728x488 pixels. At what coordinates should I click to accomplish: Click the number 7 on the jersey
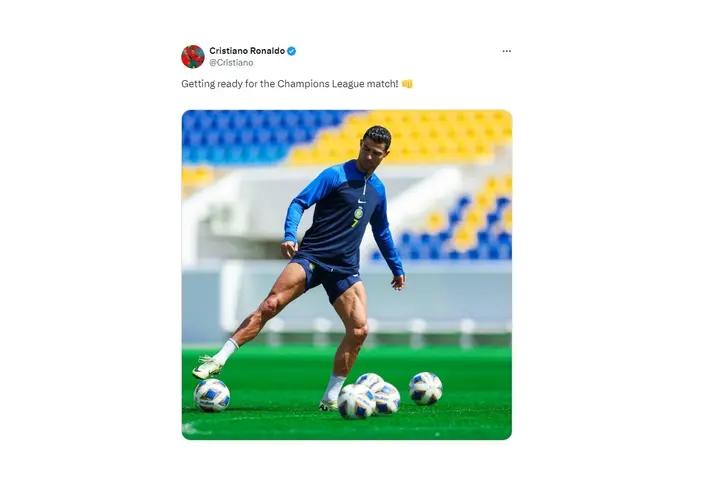tap(353, 222)
